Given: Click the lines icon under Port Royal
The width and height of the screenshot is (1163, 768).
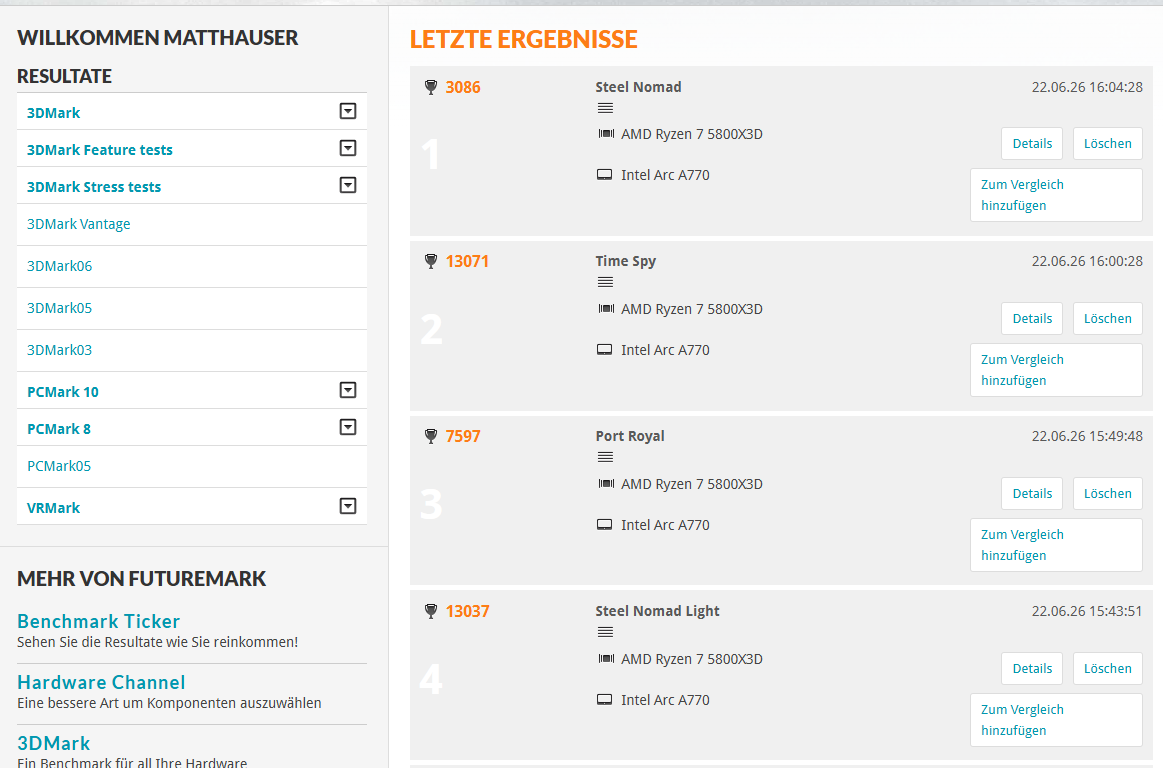Looking at the screenshot, I should click(605, 457).
